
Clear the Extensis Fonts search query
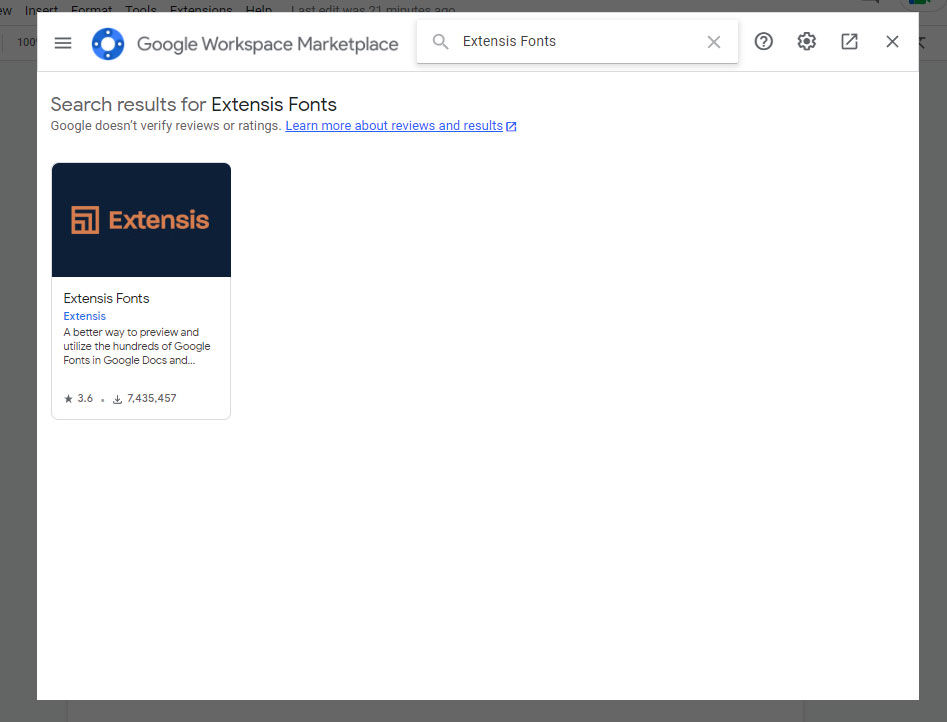[714, 42]
